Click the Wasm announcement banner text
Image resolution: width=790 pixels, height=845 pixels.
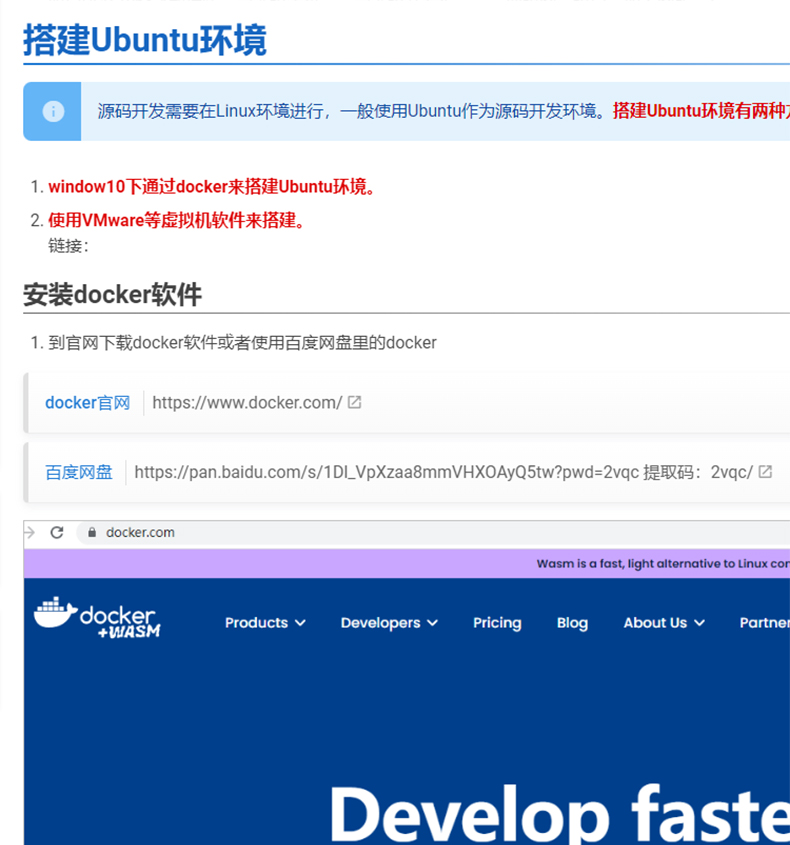pos(663,564)
